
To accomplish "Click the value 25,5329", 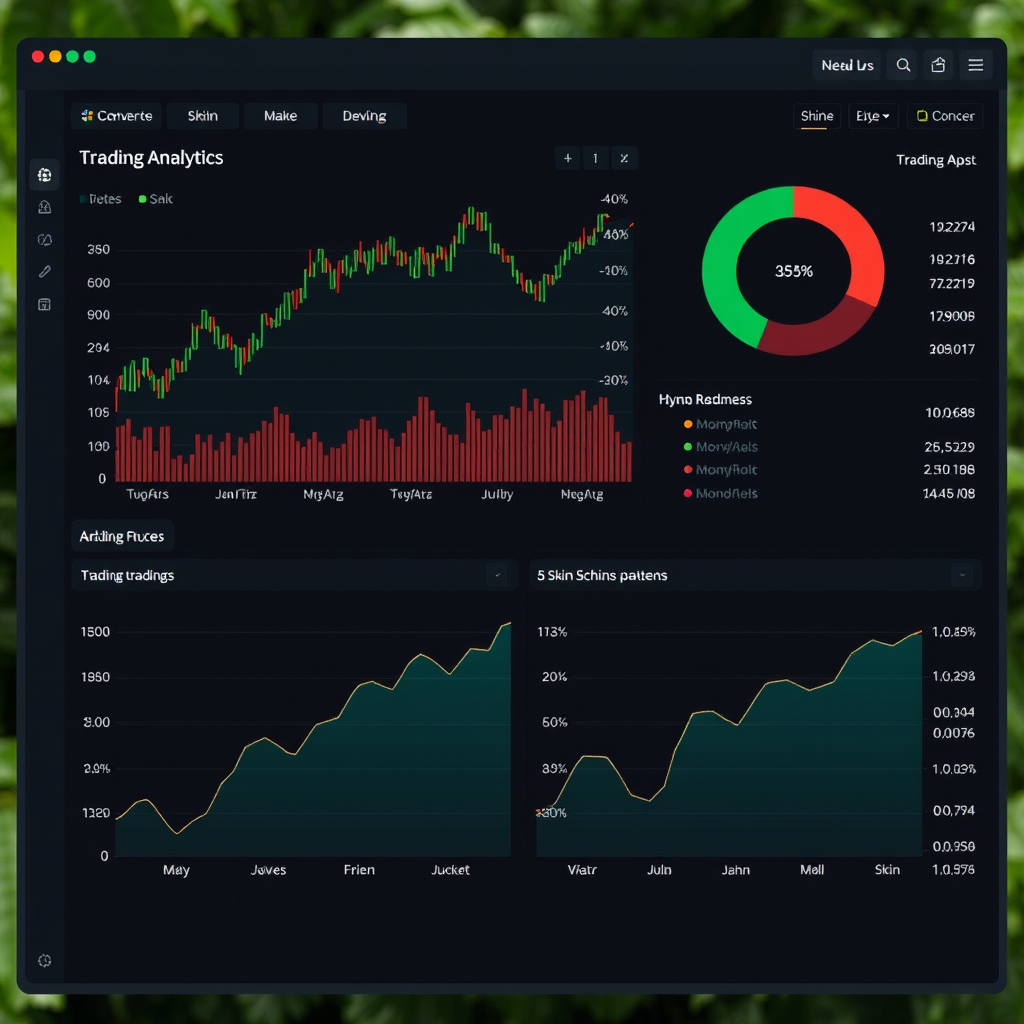I will pyautogui.click(x=949, y=447).
